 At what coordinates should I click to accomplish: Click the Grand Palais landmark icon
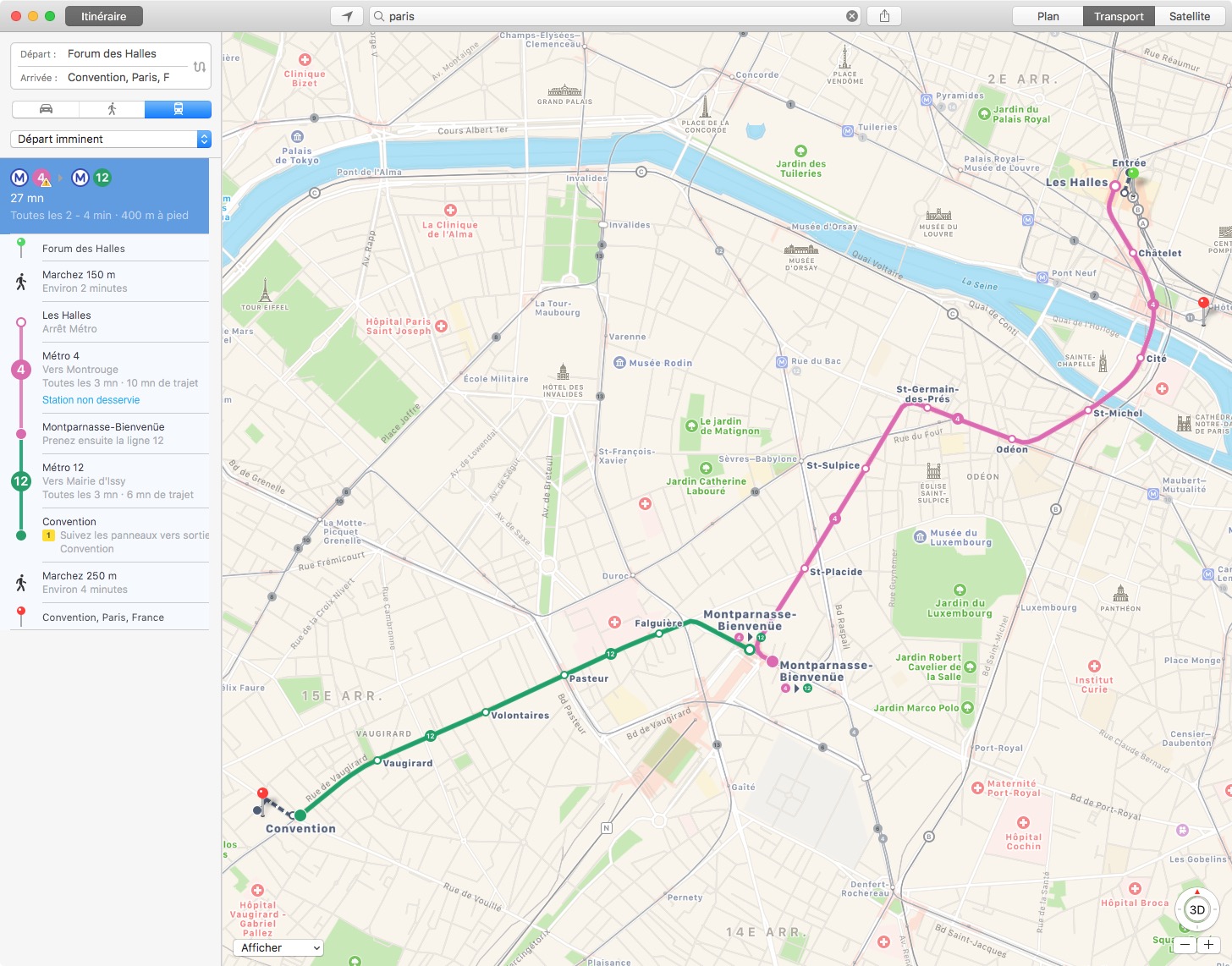tap(564, 91)
